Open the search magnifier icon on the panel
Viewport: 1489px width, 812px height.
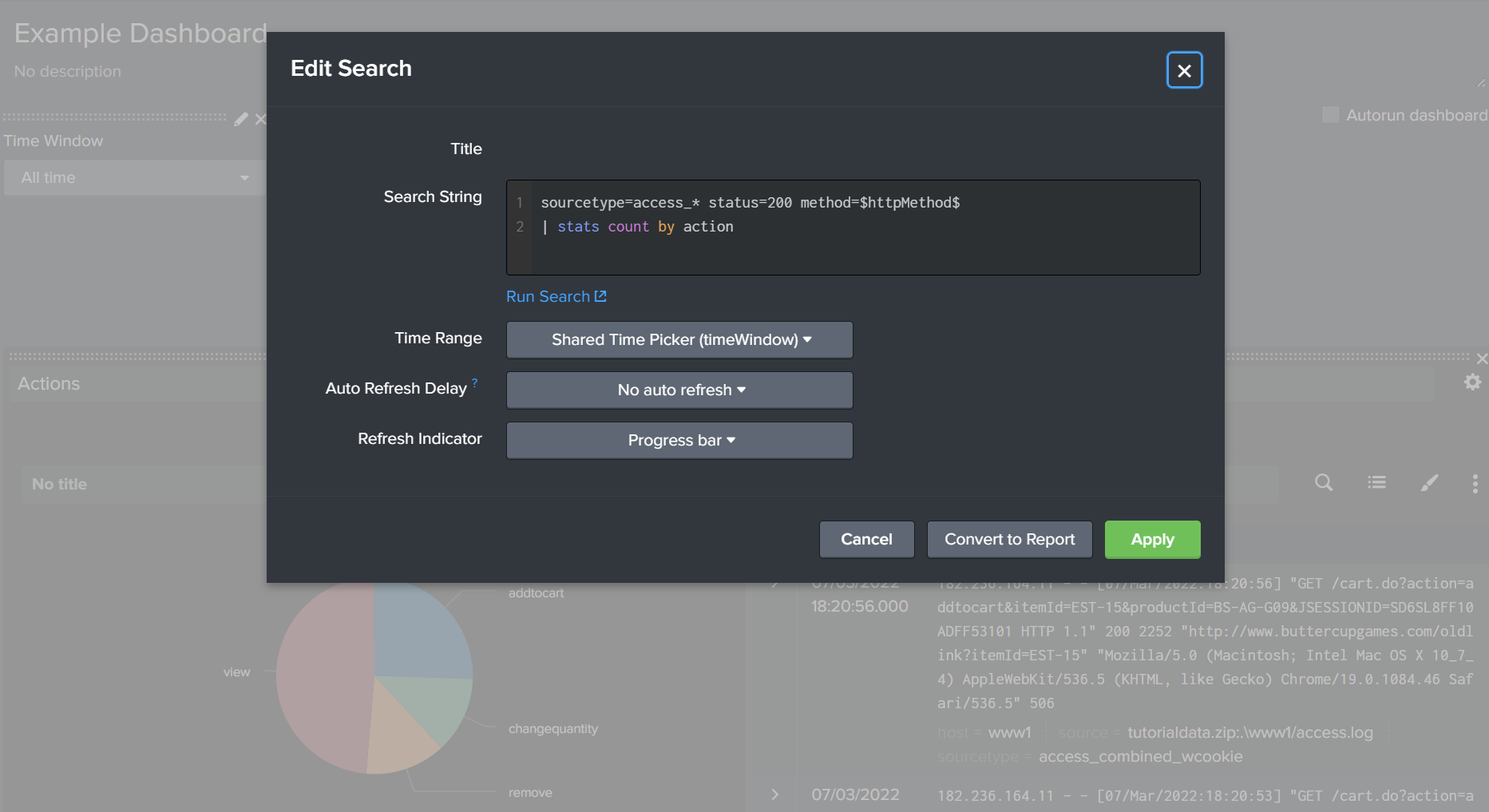pyautogui.click(x=1323, y=483)
